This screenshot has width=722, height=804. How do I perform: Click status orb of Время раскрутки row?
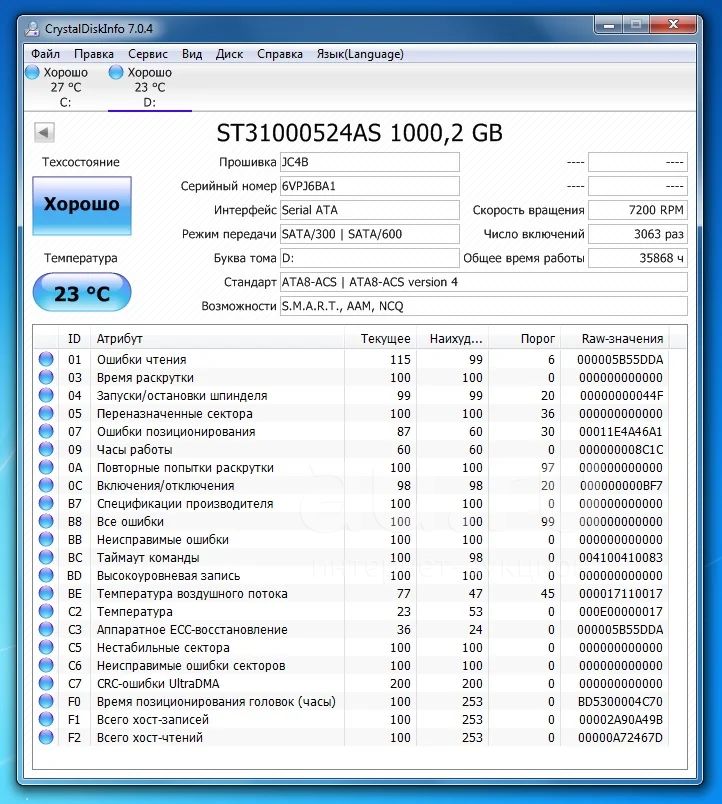click(x=46, y=377)
